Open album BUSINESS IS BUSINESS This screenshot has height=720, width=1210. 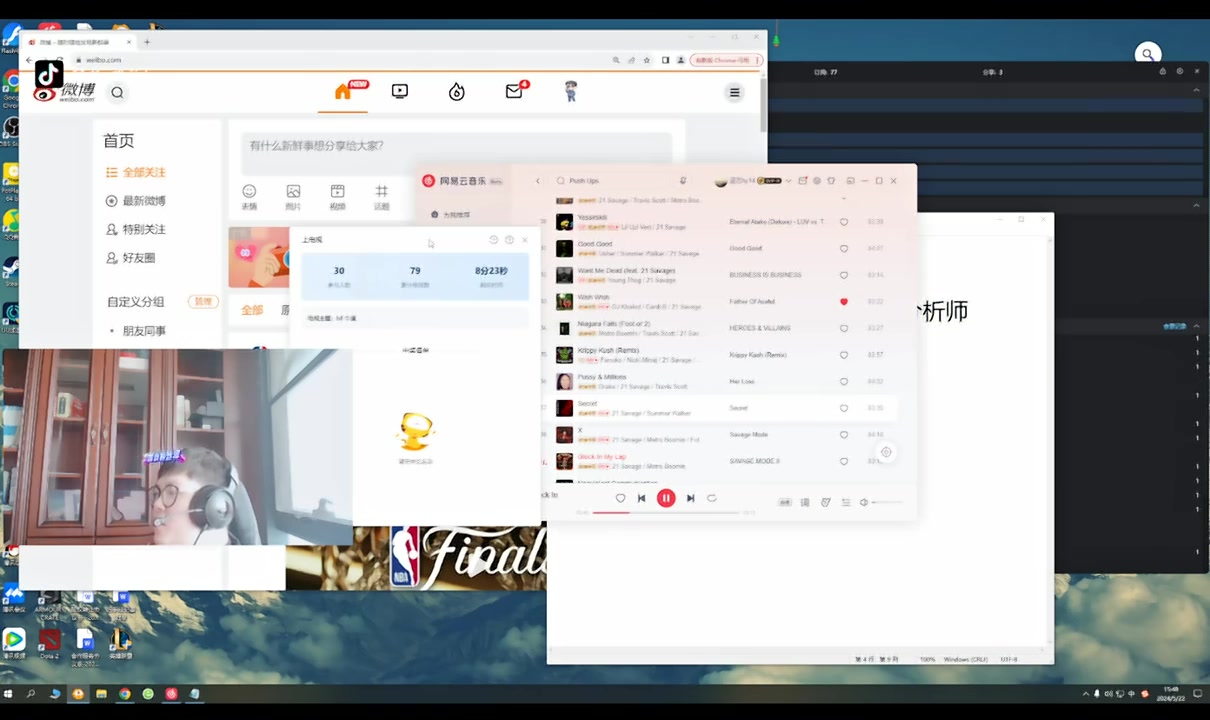[x=766, y=275]
